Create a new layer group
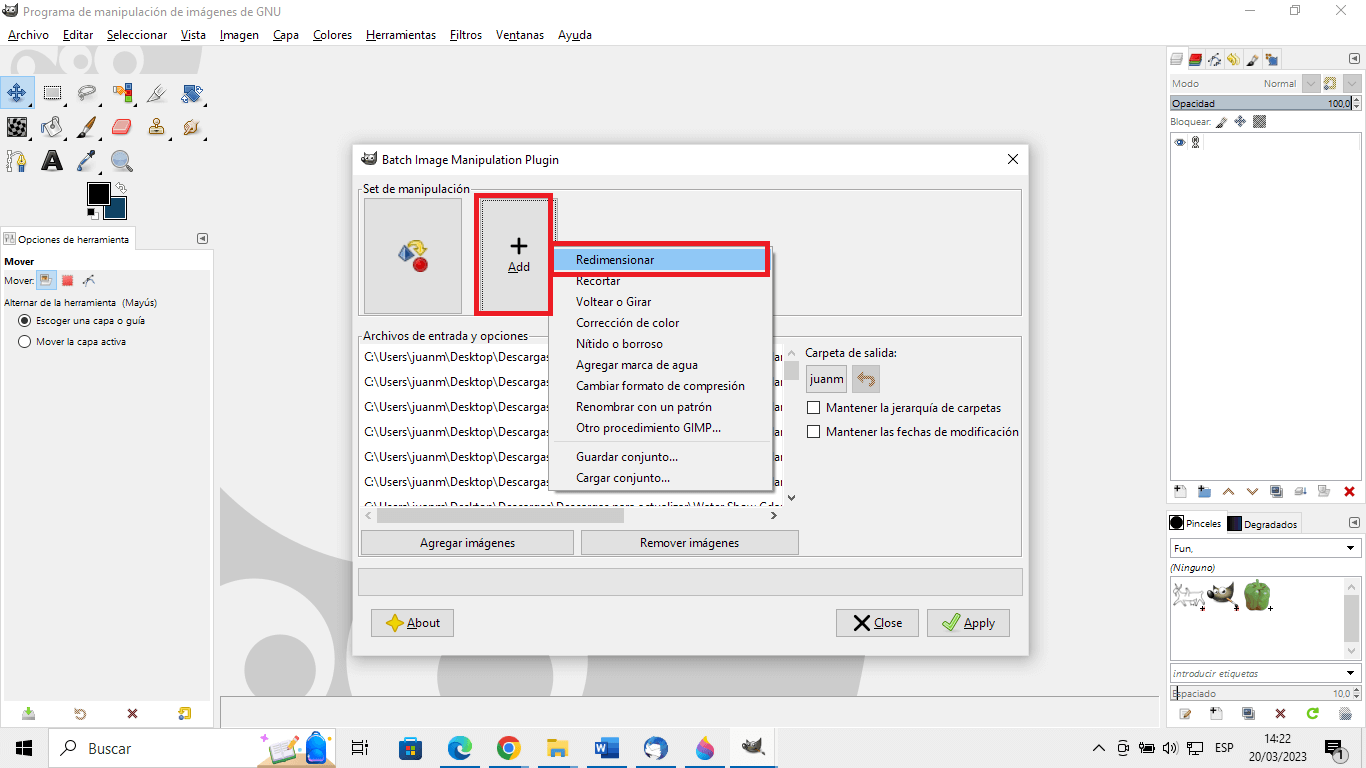Viewport: 1366px width, 768px height. point(1204,491)
